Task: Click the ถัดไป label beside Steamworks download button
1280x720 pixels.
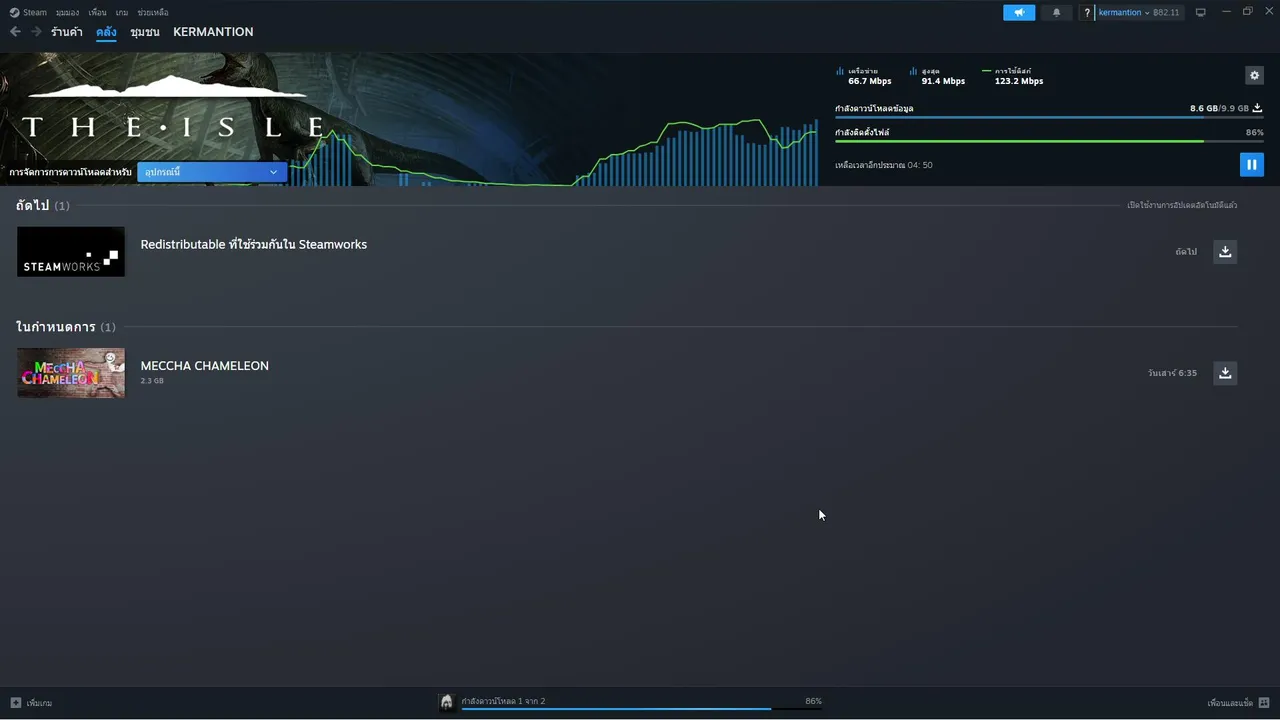Action: (x=1186, y=252)
